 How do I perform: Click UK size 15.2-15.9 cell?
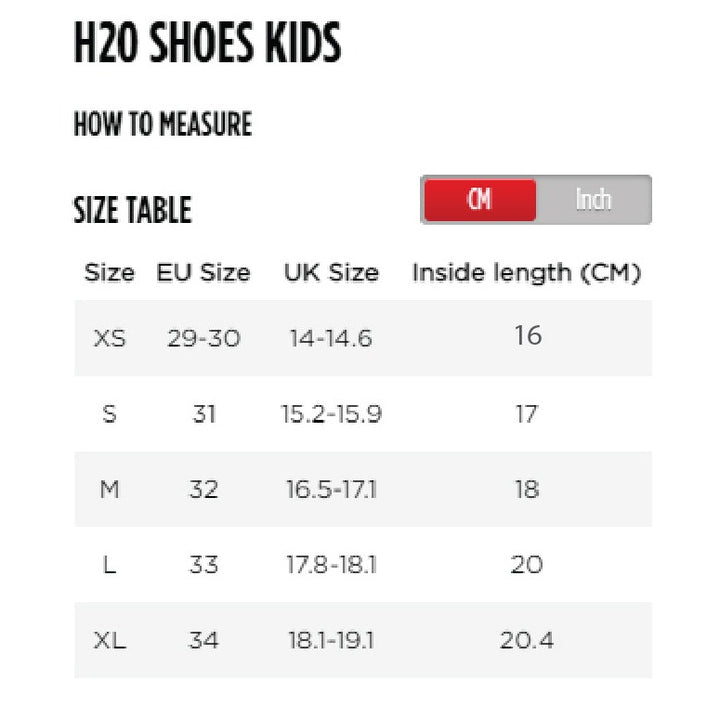pos(331,413)
